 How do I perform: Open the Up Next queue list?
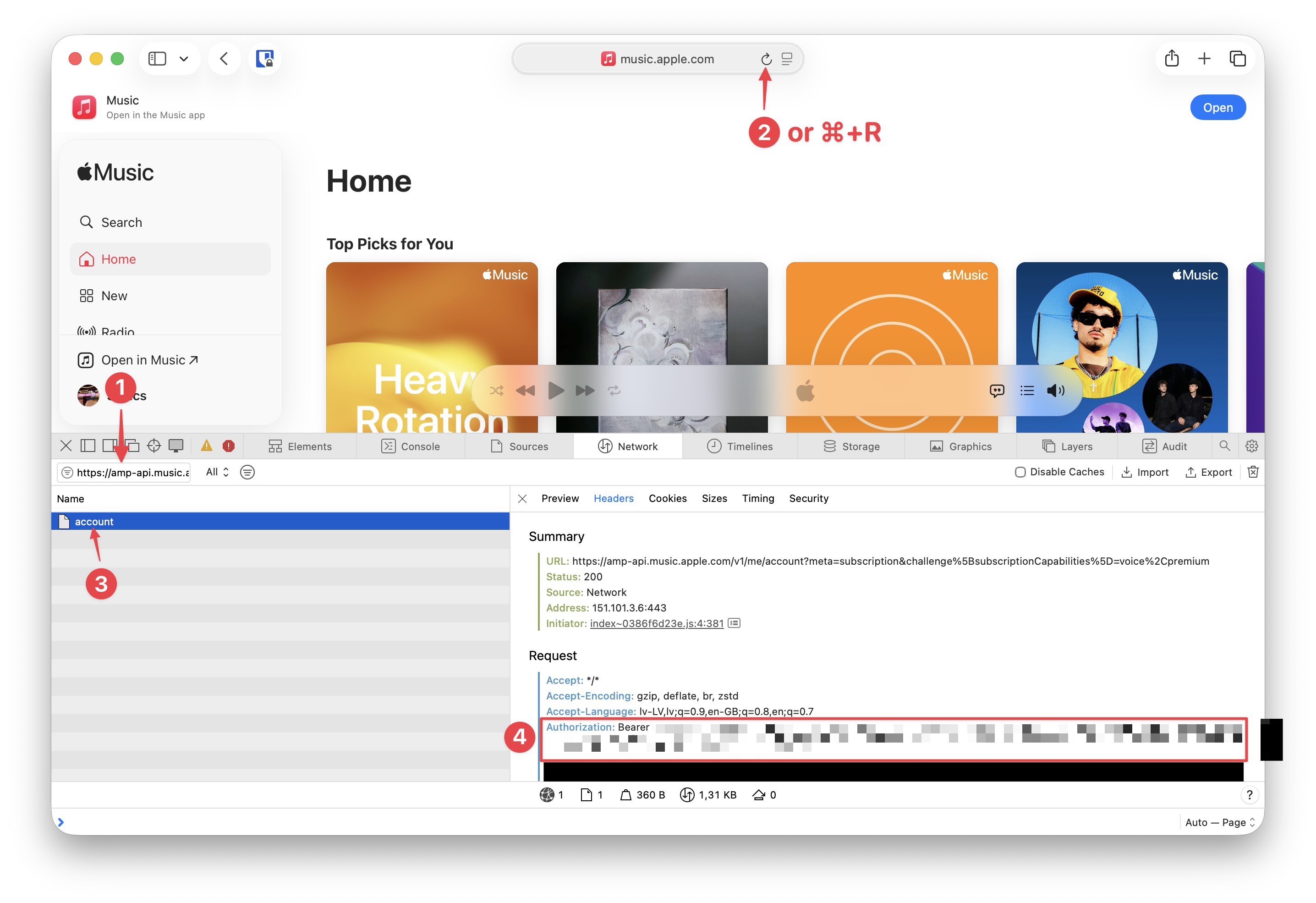1027,391
